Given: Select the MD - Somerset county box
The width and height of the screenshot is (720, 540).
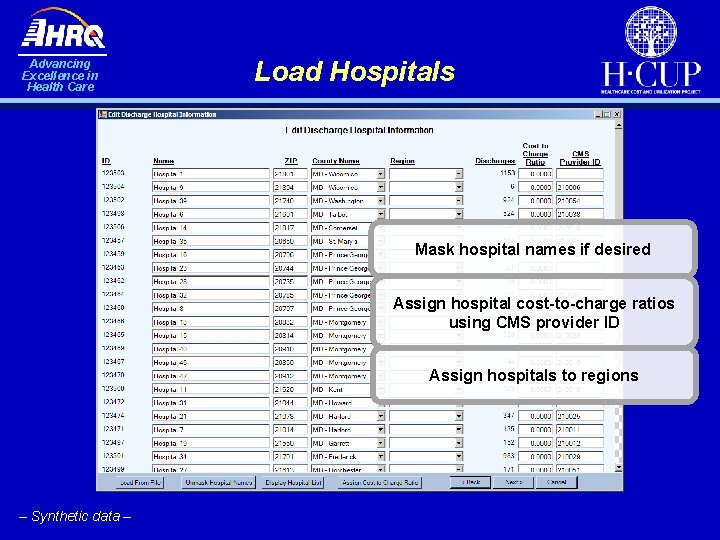Looking at the screenshot, I should click(340, 228).
